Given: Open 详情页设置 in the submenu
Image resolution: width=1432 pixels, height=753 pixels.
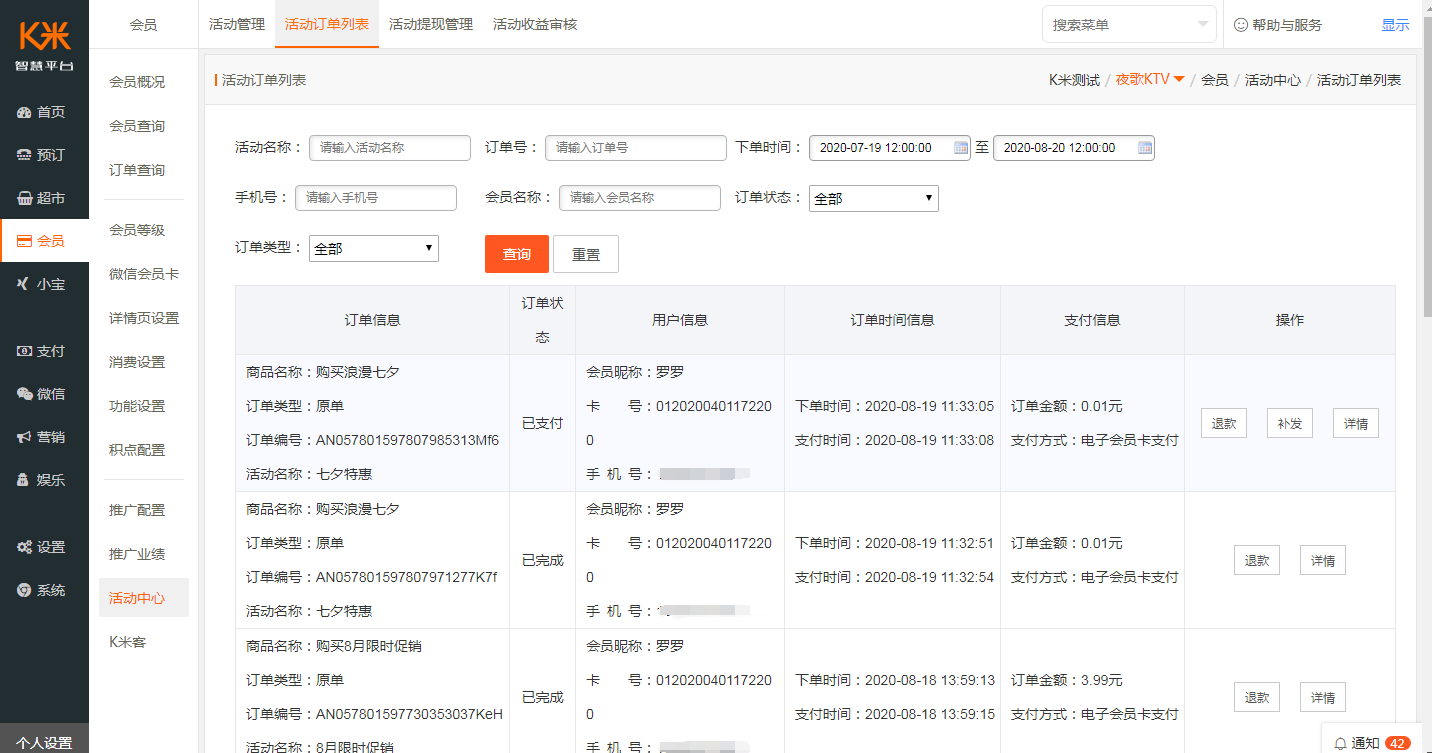Looking at the screenshot, I should click(144, 318).
